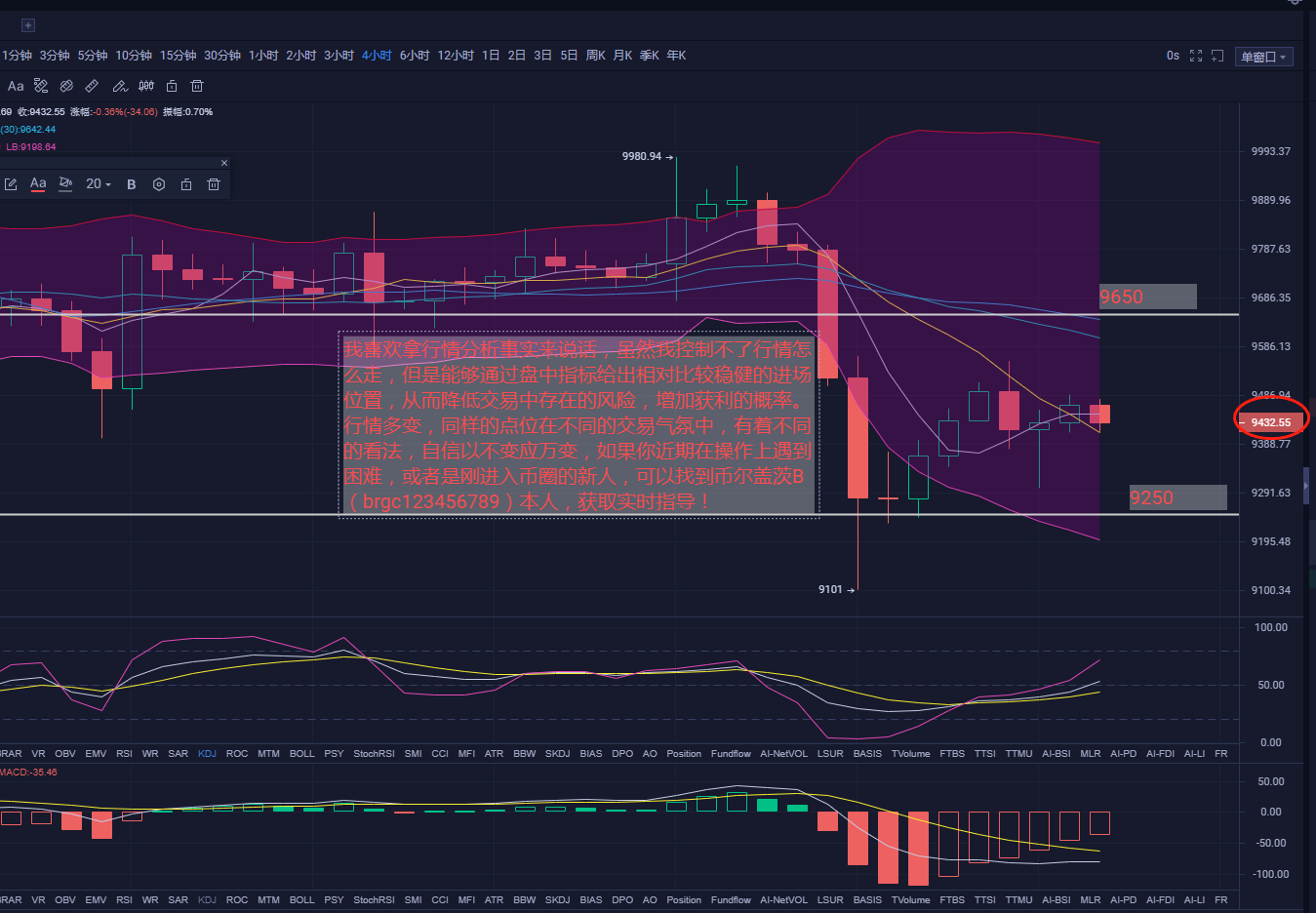Lock all drawings via main toolbar lock
Image resolution: width=1316 pixels, height=913 pixels.
coord(172,86)
